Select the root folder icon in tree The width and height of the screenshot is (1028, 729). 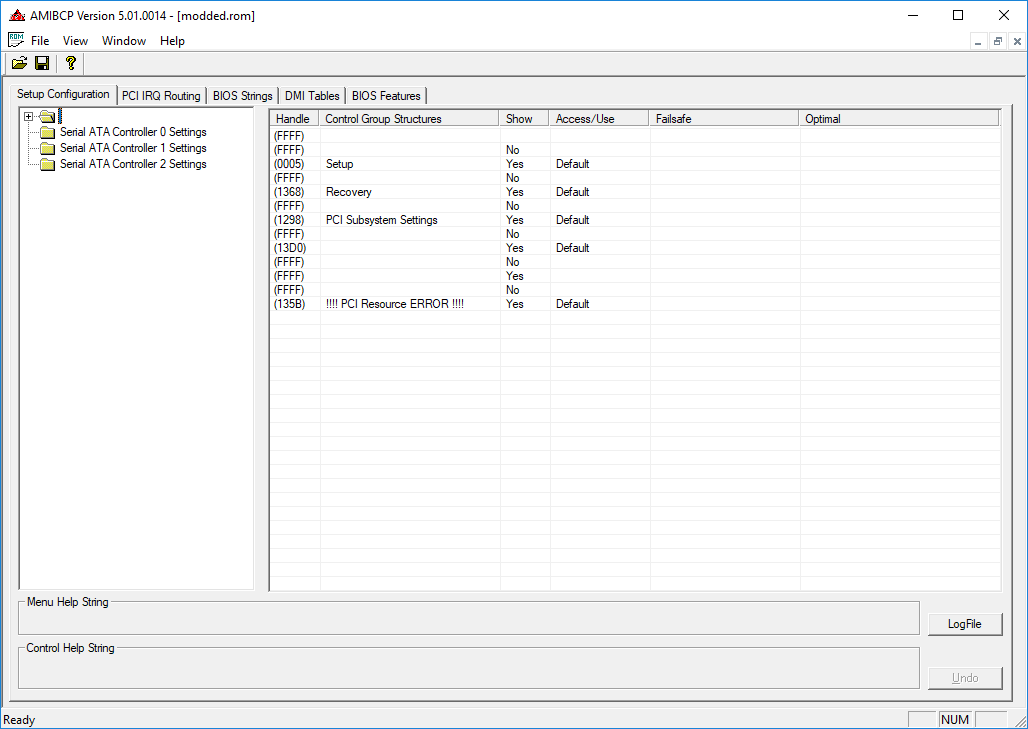click(x=47, y=117)
